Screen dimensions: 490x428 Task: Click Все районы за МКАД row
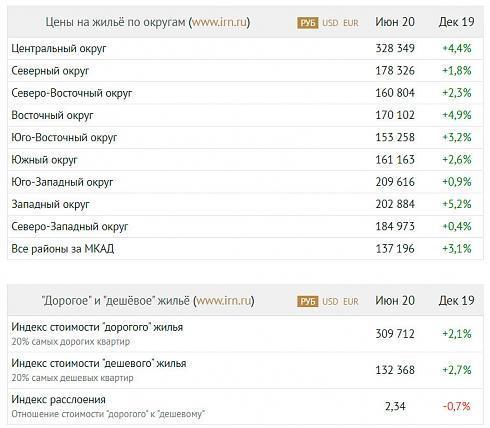coord(245,249)
